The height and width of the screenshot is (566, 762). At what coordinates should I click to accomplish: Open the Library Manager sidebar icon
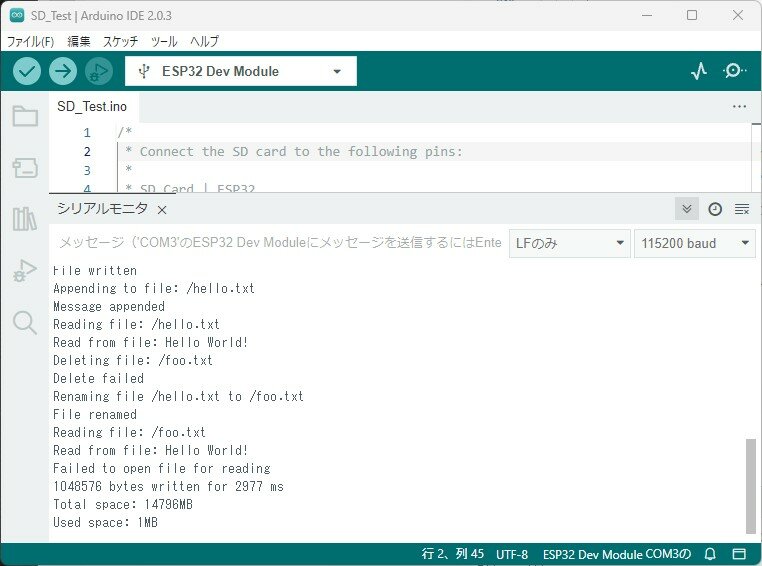25,219
